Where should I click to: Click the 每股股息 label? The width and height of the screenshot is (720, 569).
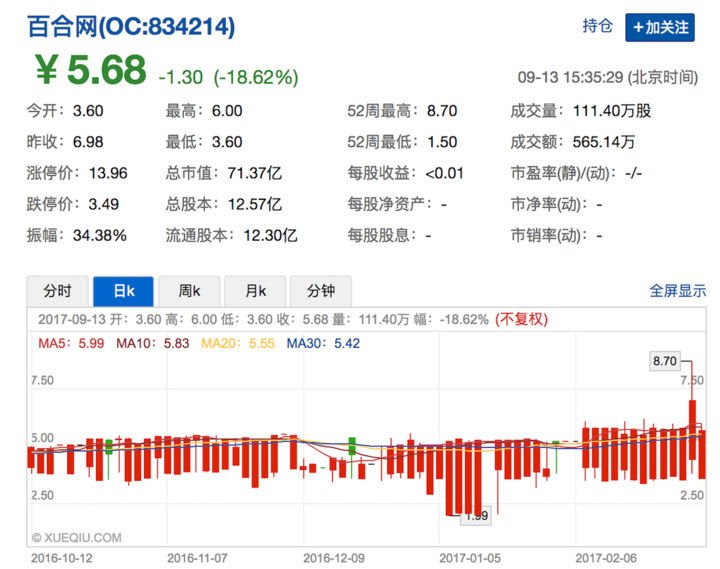click(x=382, y=235)
